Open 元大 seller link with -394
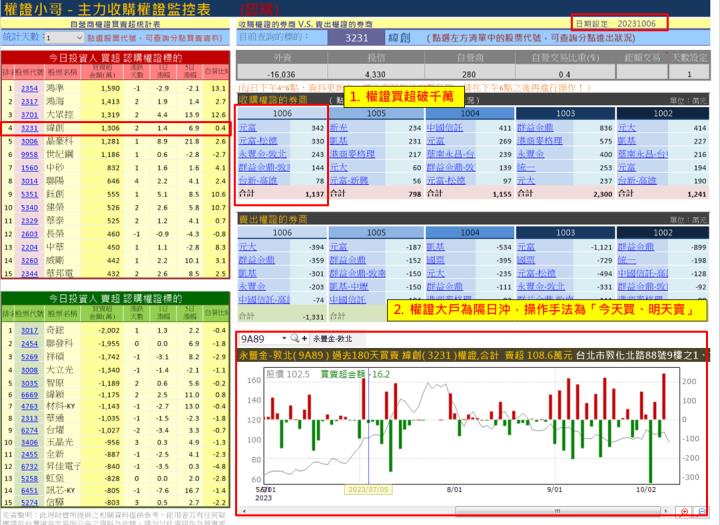 [x=248, y=247]
